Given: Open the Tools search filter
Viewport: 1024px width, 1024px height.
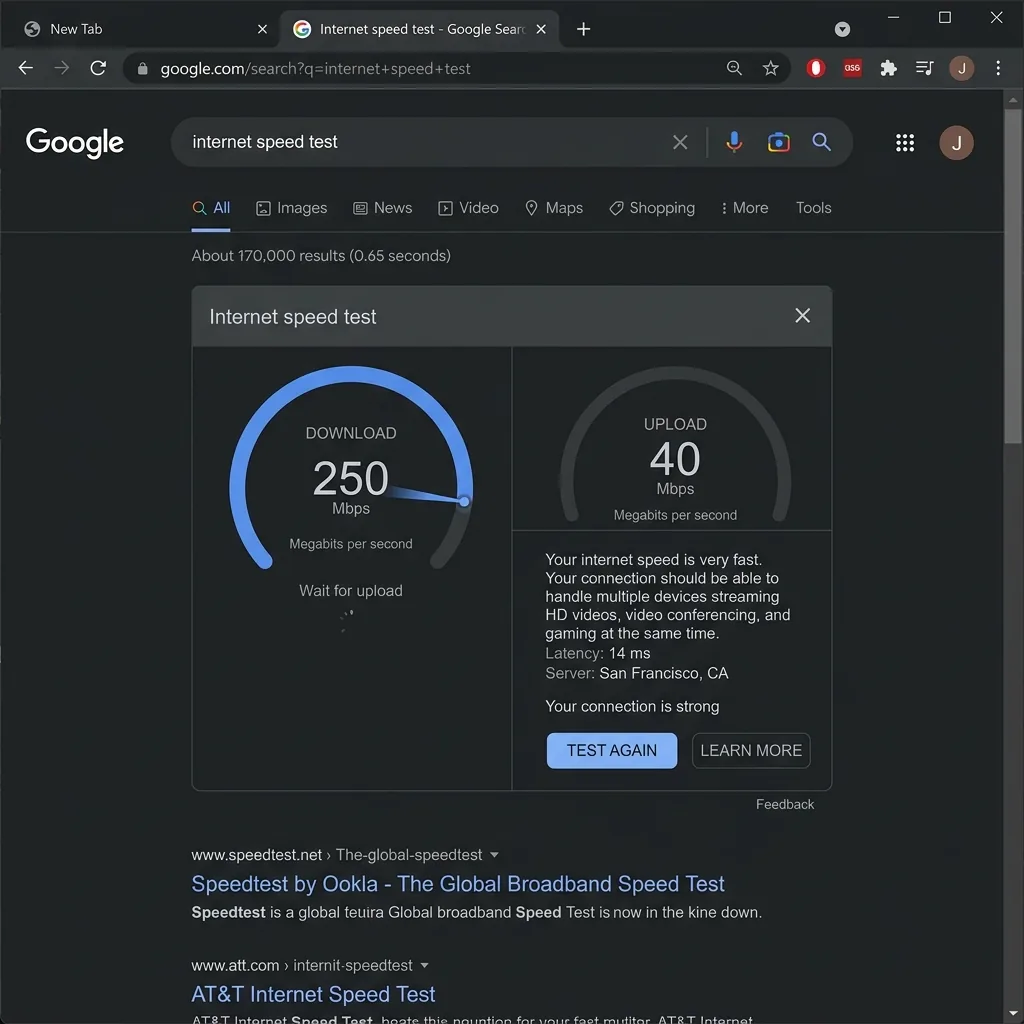Looking at the screenshot, I should point(813,208).
